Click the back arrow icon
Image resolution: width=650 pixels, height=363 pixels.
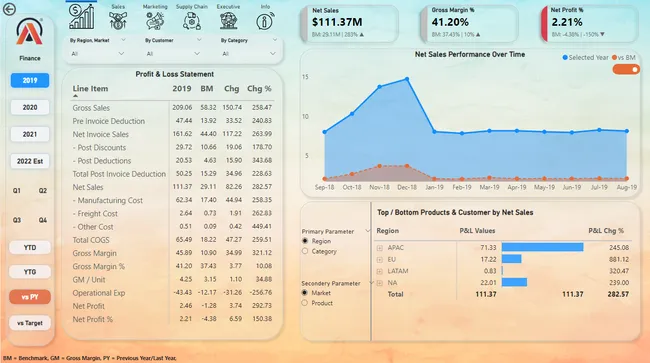9,9
